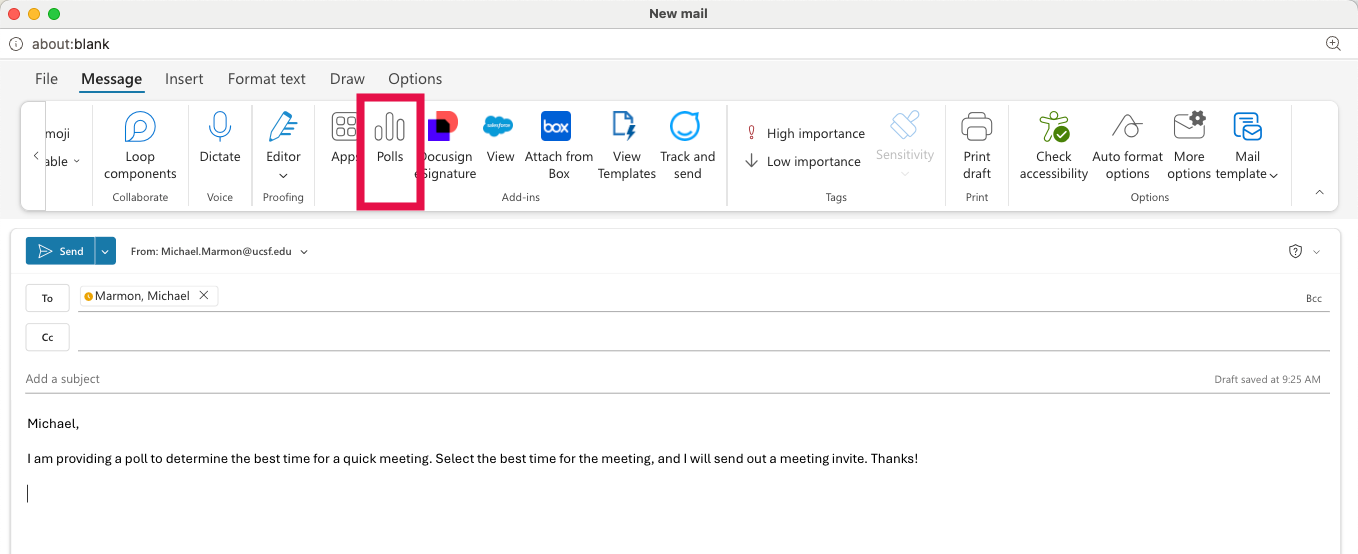
Task: Click the Draft saved at 9:25 AM text
Action: click(x=1267, y=380)
